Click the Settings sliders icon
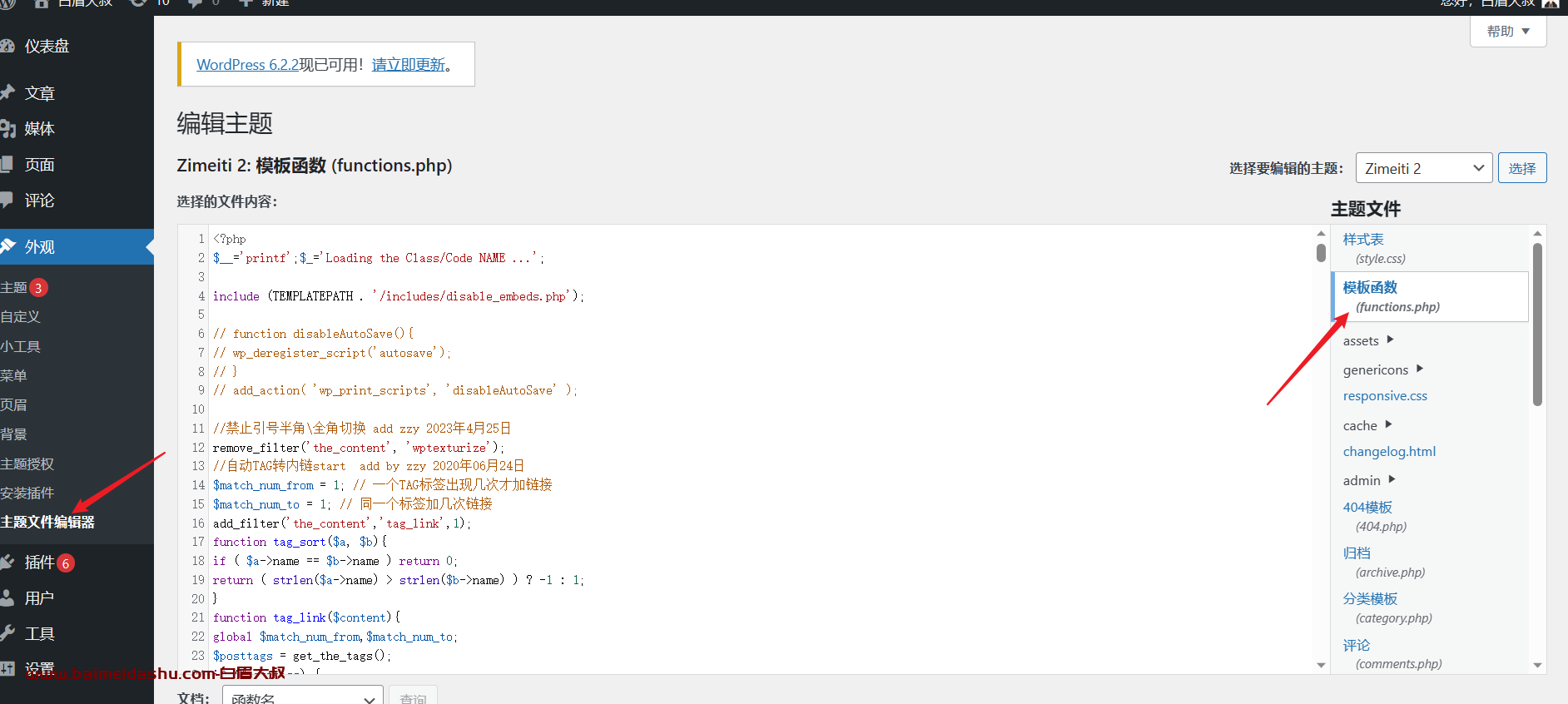This screenshot has width=1568, height=704. (x=7, y=668)
